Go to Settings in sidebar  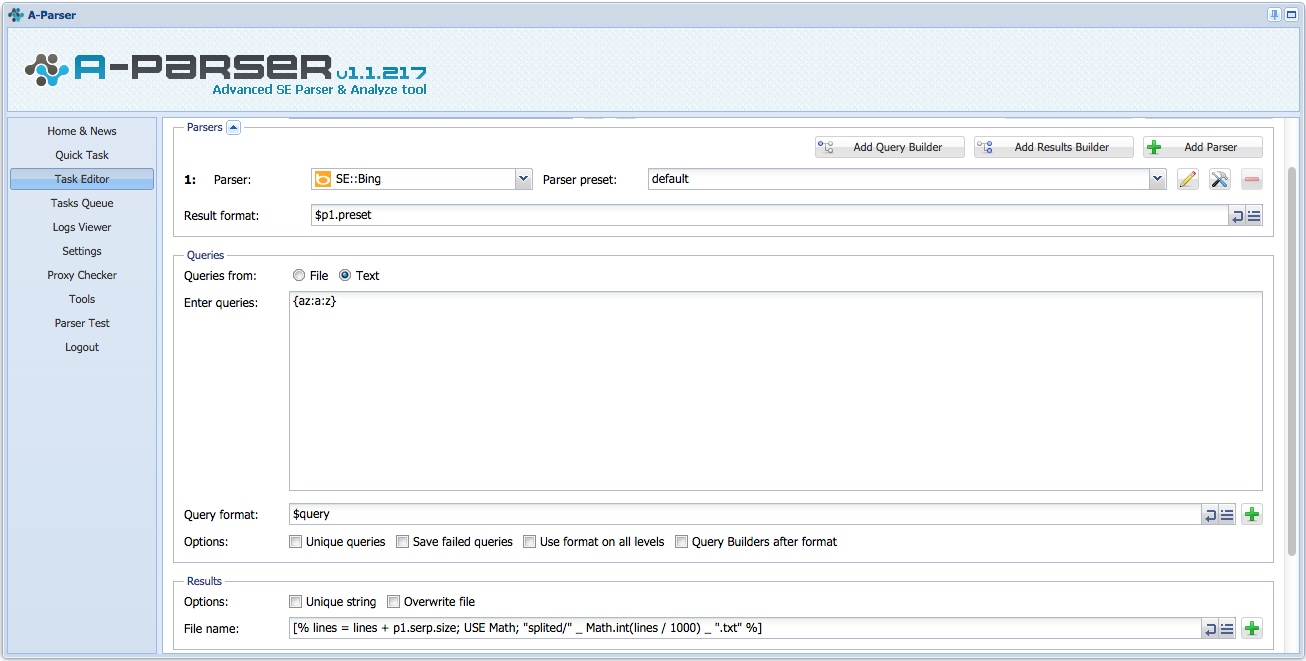click(x=82, y=251)
